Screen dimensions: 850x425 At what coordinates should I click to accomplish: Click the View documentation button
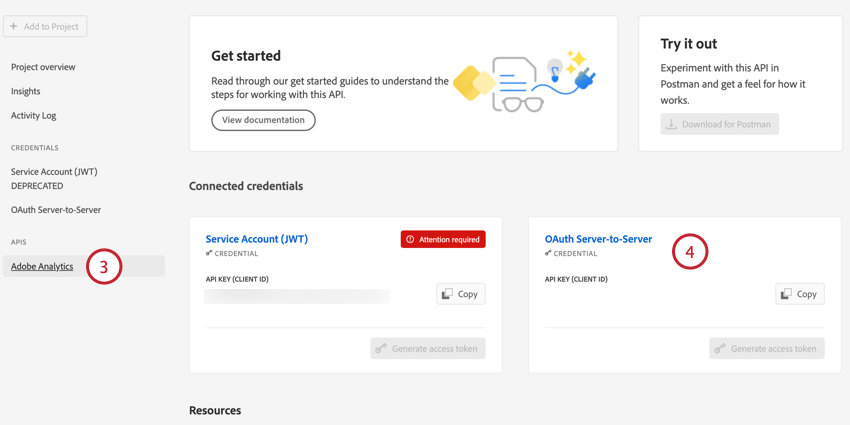pos(263,120)
